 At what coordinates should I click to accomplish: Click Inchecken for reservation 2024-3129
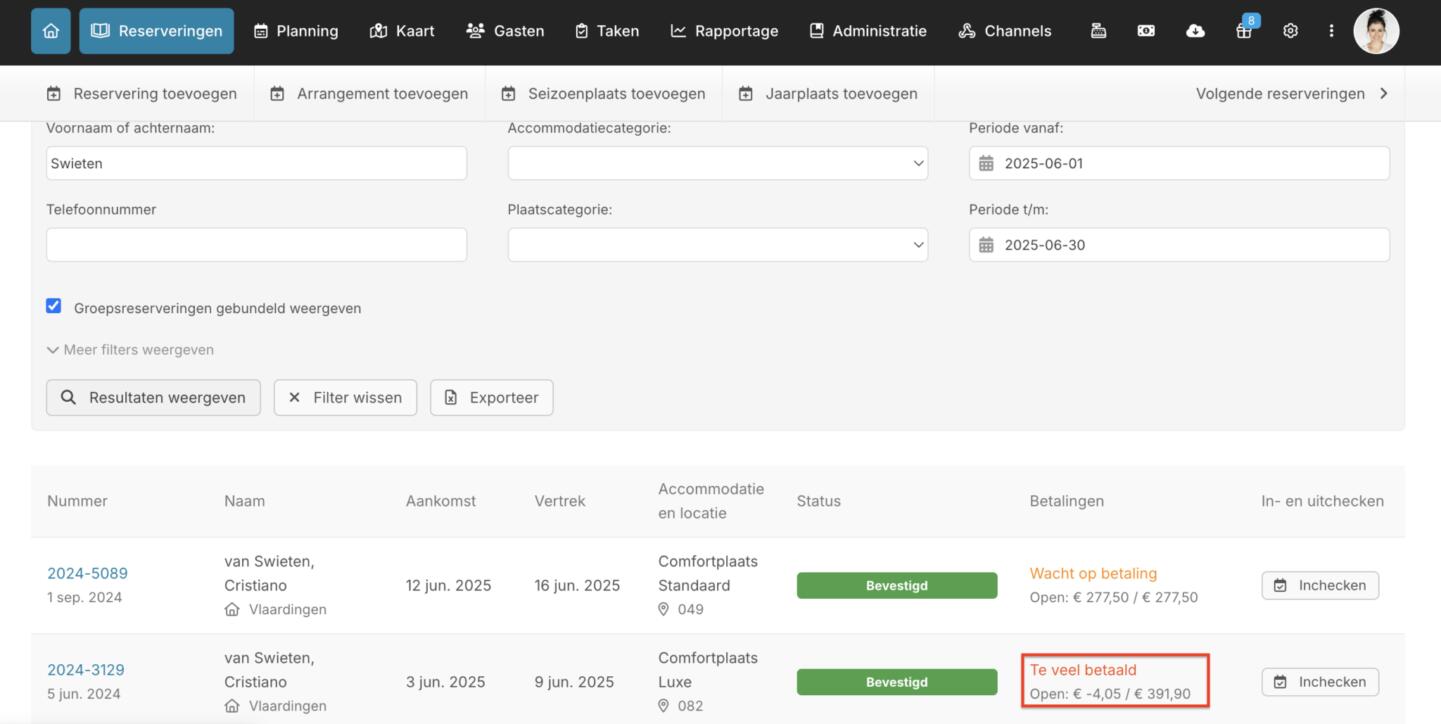click(1320, 682)
